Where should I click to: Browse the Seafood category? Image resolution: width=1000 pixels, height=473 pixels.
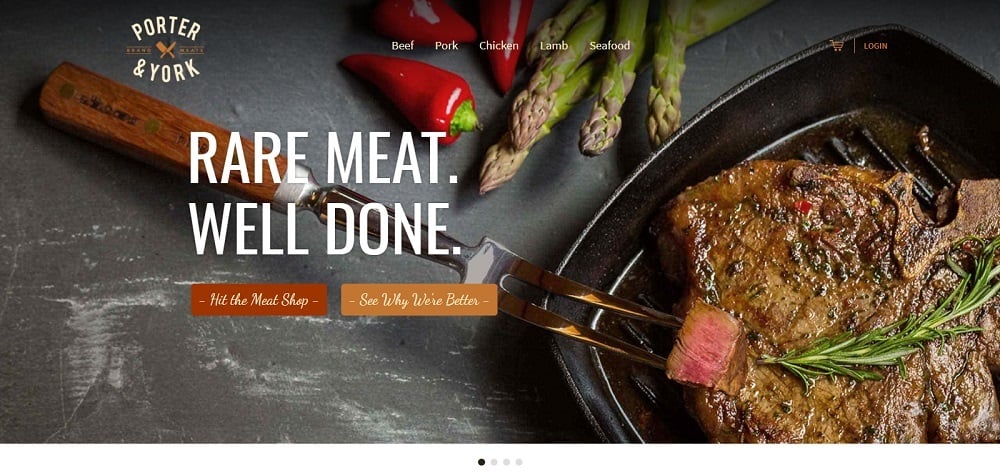pos(610,46)
